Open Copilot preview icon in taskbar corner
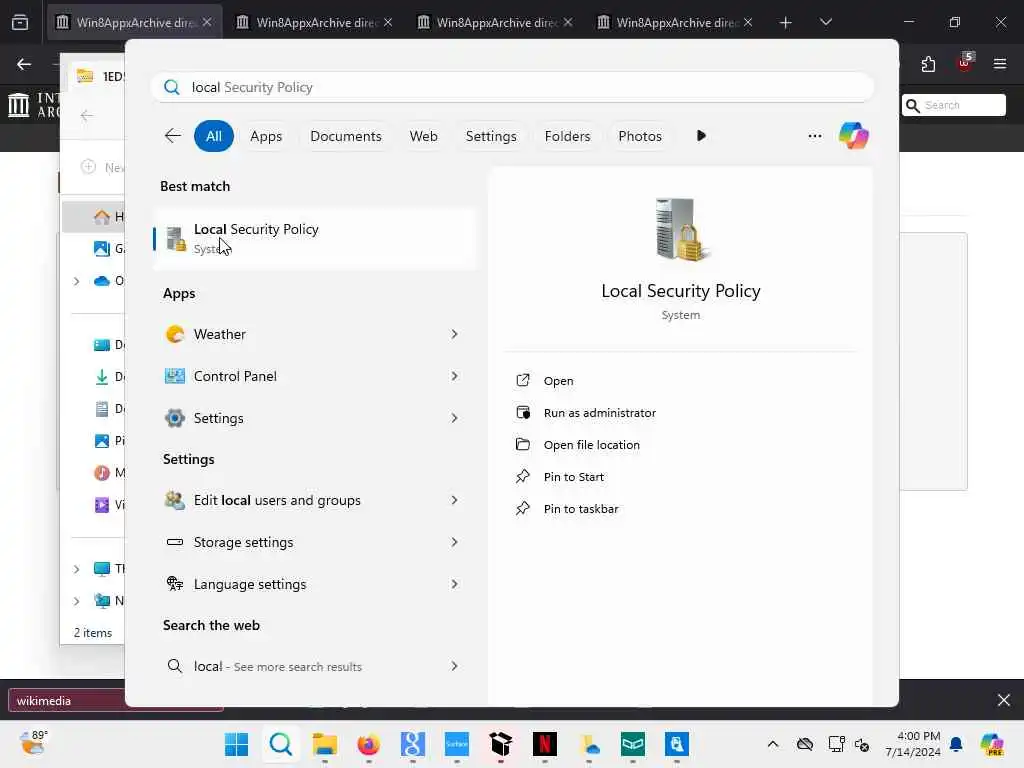This screenshot has height=768, width=1024. pos(991,744)
